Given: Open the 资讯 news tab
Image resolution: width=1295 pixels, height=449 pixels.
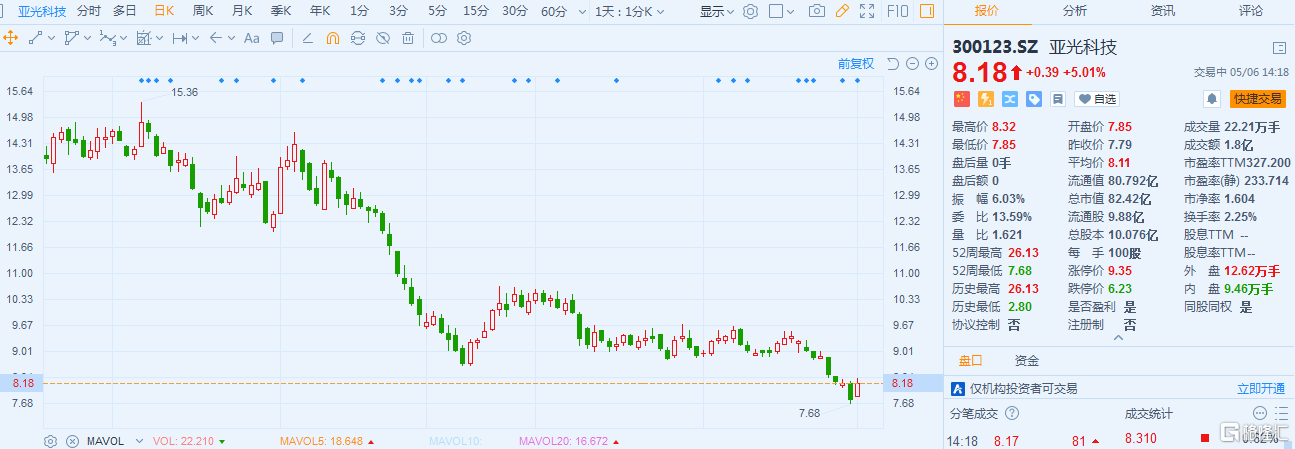Looking at the screenshot, I should (1163, 11).
